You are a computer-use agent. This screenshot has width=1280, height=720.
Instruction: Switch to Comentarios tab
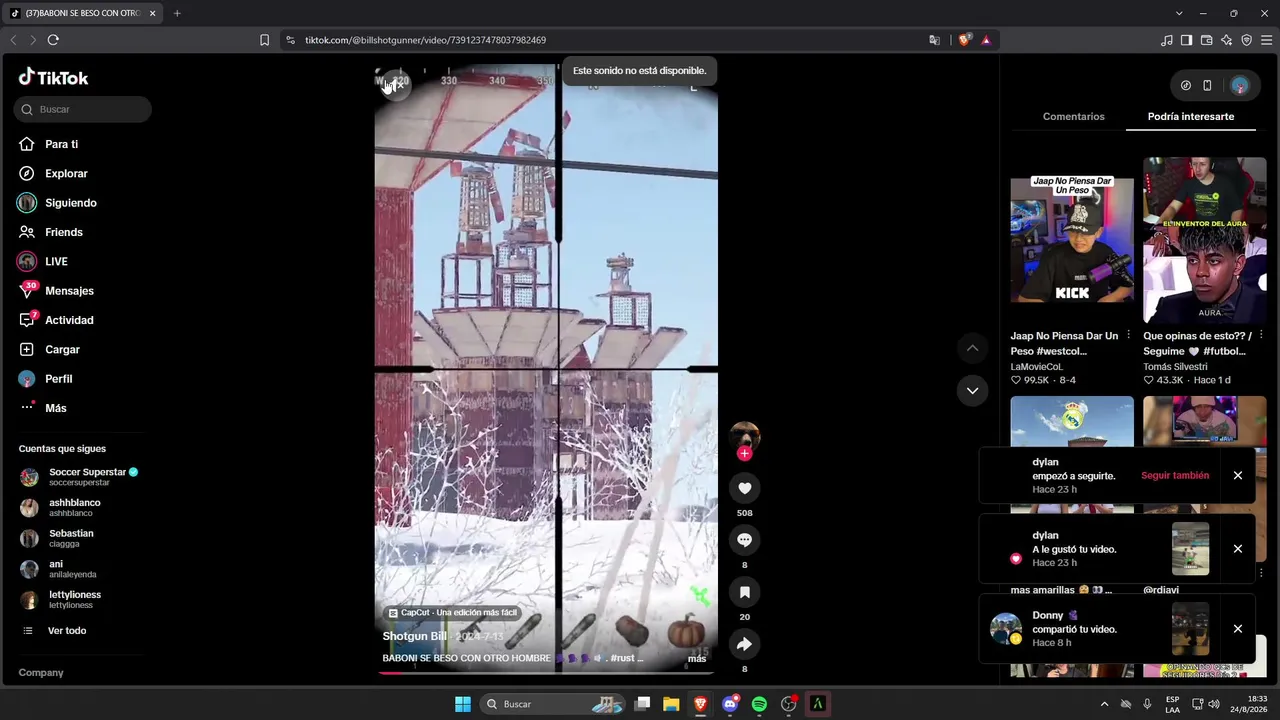[x=1073, y=117]
